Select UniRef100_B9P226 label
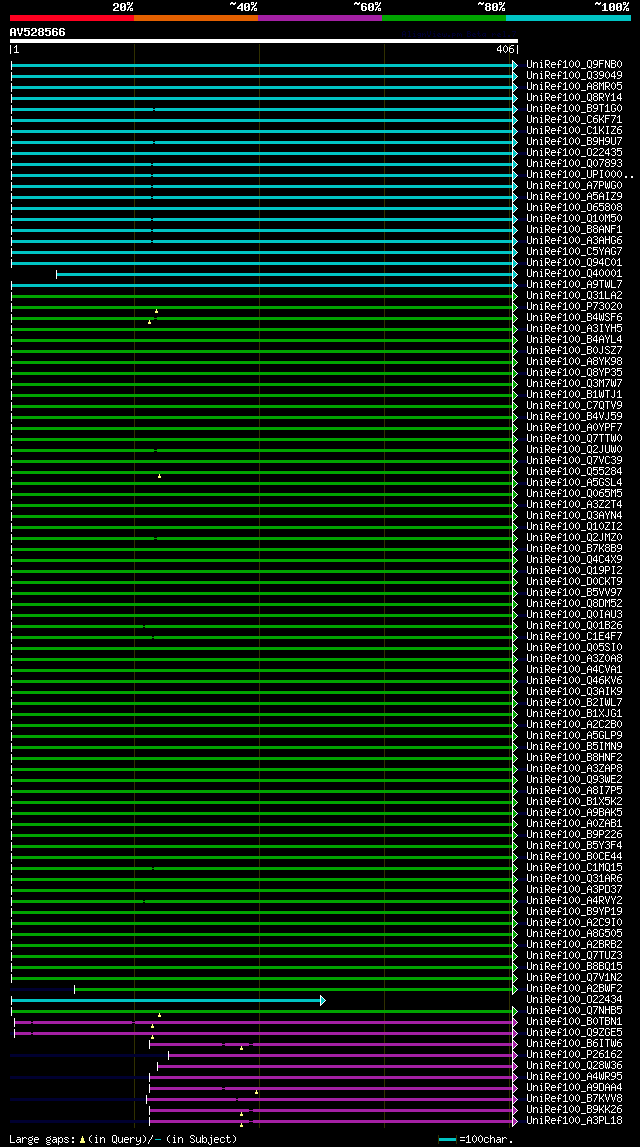Image resolution: width=640 pixels, height=1147 pixels. [x=574, y=835]
